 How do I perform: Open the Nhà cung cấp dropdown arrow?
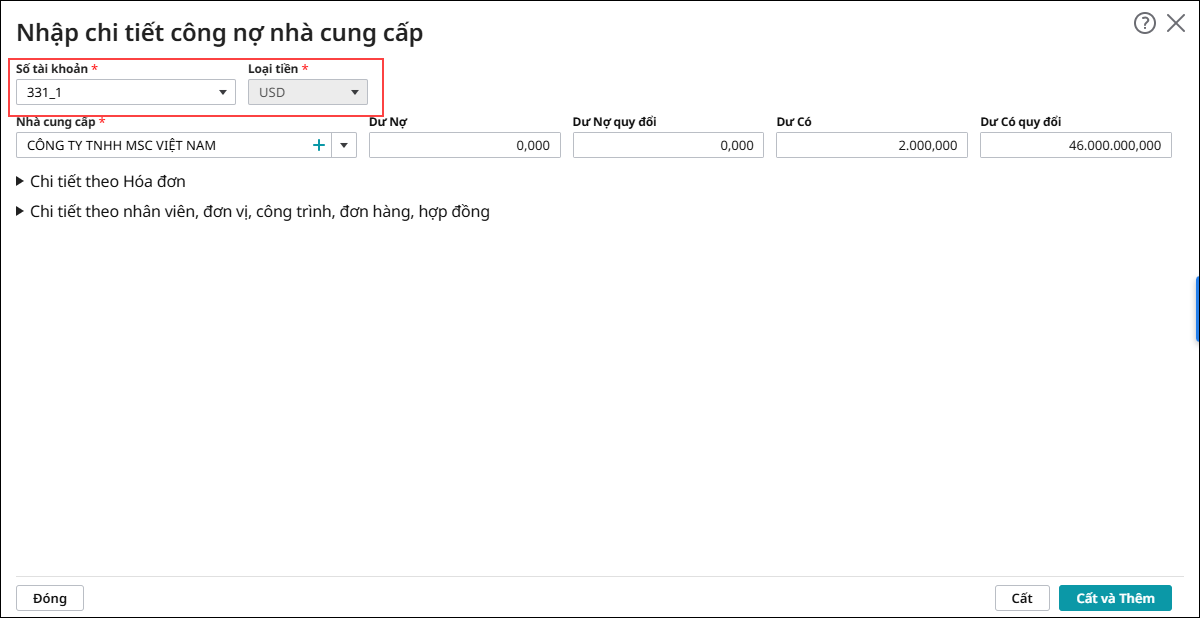pyautogui.click(x=344, y=145)
